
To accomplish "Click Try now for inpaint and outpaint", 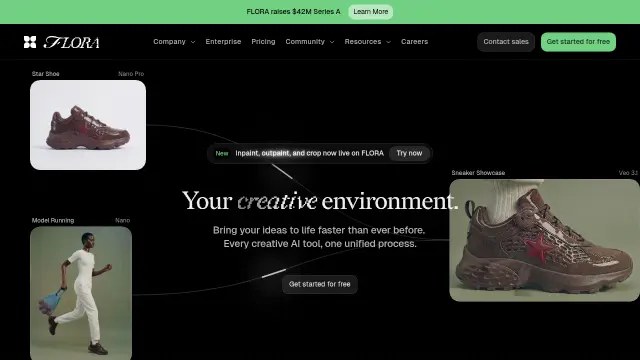I will [409, 153].
